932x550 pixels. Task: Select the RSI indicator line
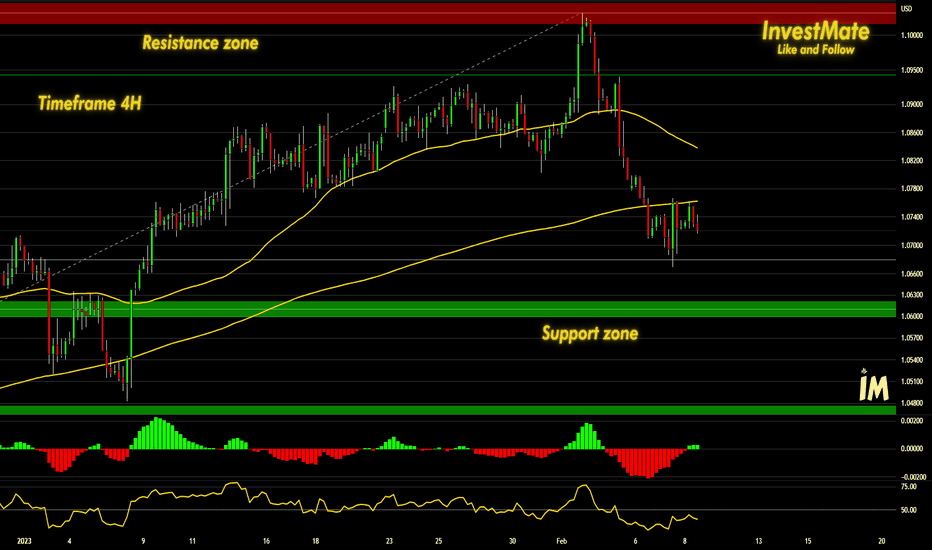point(348,507)
